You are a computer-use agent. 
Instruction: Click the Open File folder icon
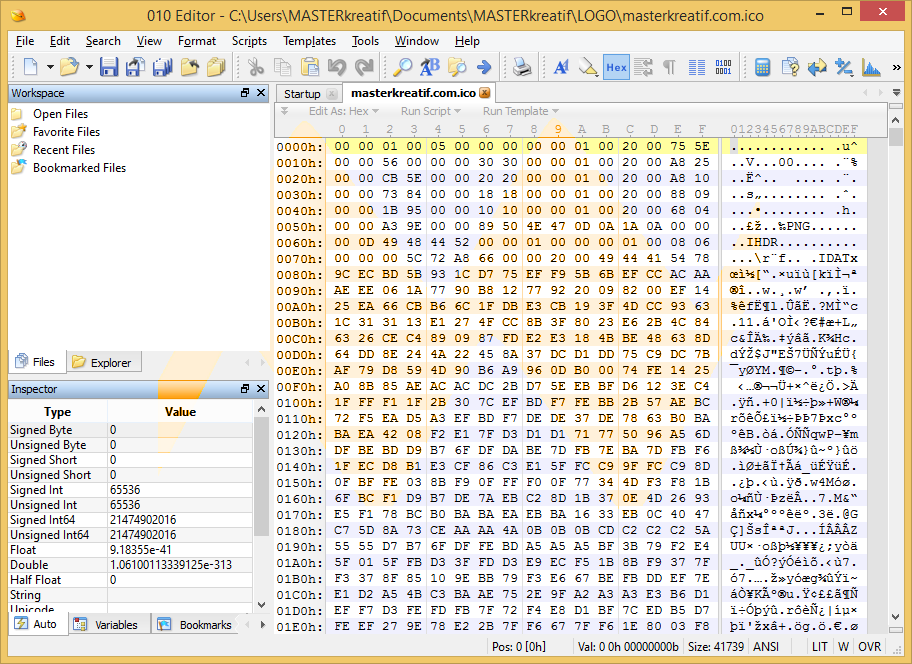[x=69, y=67]
